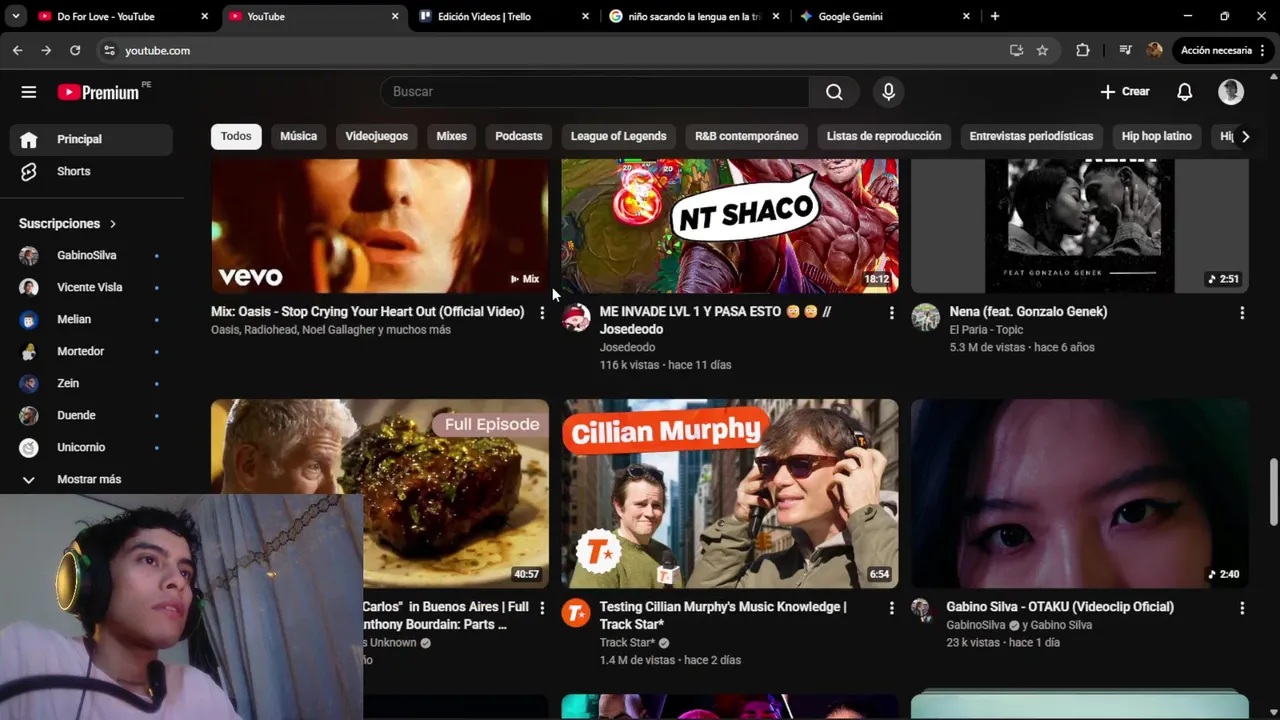Select the League of Legends chip
The width and height of the screenshot is (1280, 720).
(618, 136)
